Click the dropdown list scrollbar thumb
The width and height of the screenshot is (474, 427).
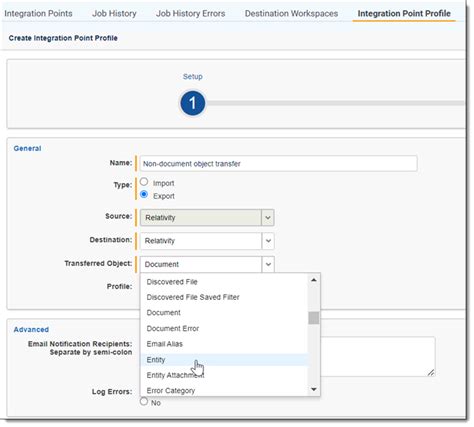pos(313,318)
